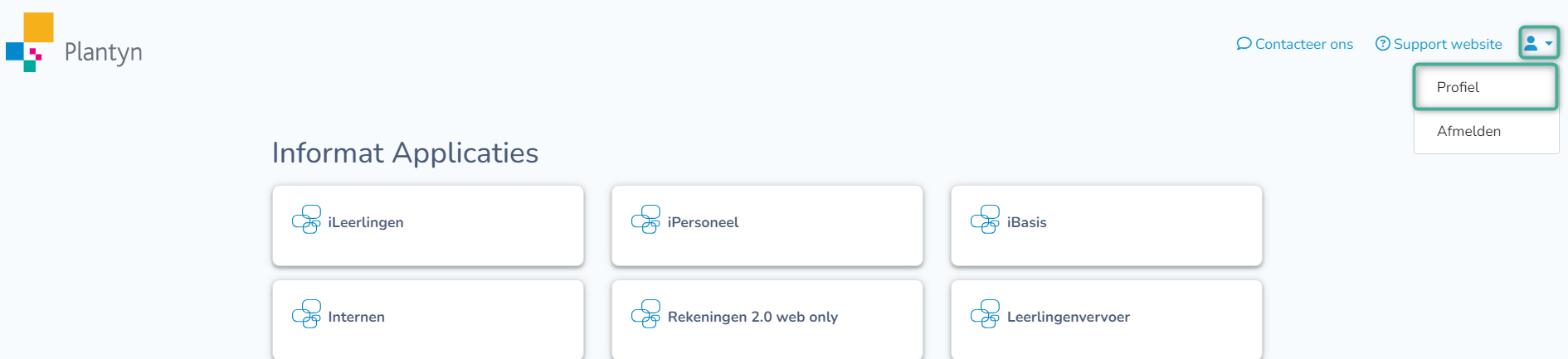Open the Leerlingenvervoer application card
This screenshot has height=359, width=1568.
point(1106,319)
